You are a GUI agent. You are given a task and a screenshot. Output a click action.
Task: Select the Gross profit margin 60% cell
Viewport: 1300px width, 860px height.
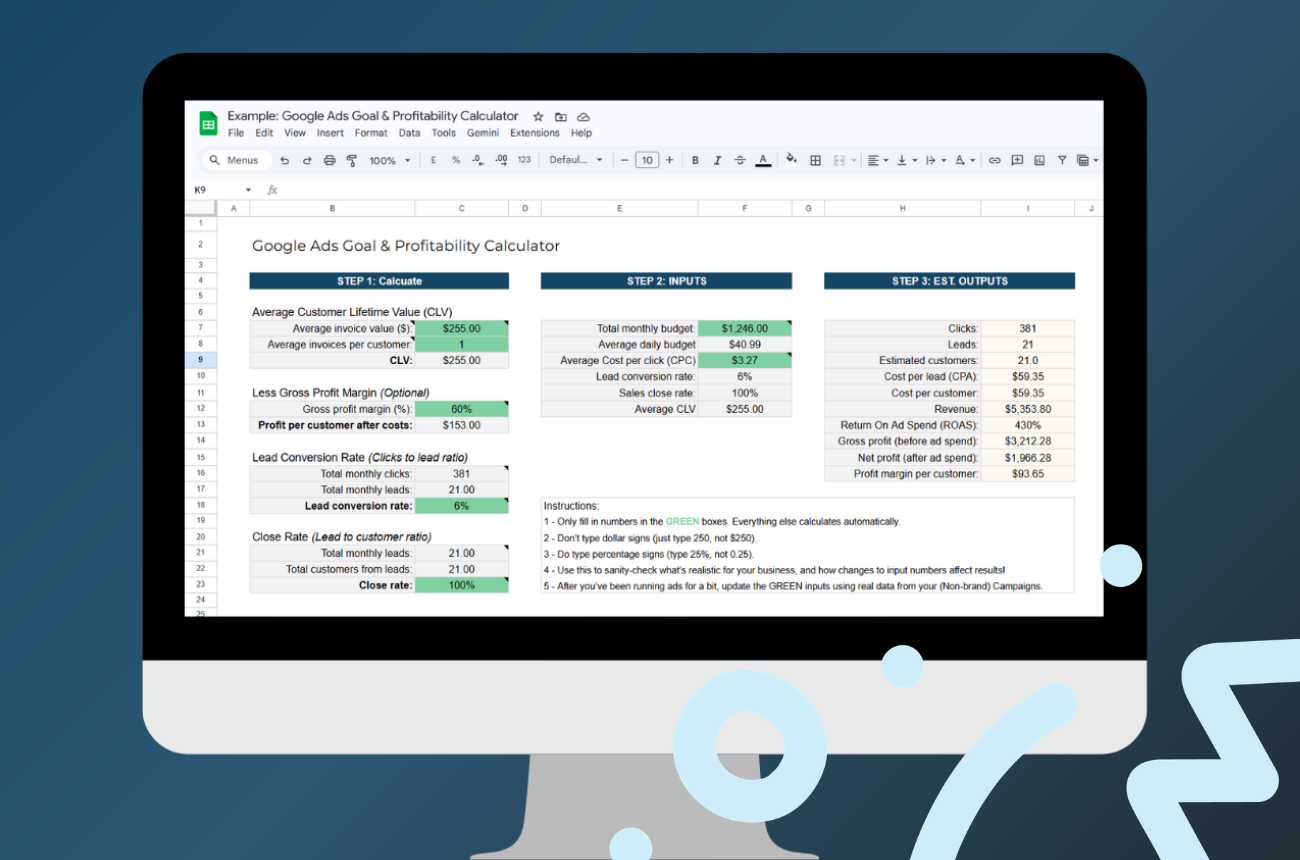[461, 409]
